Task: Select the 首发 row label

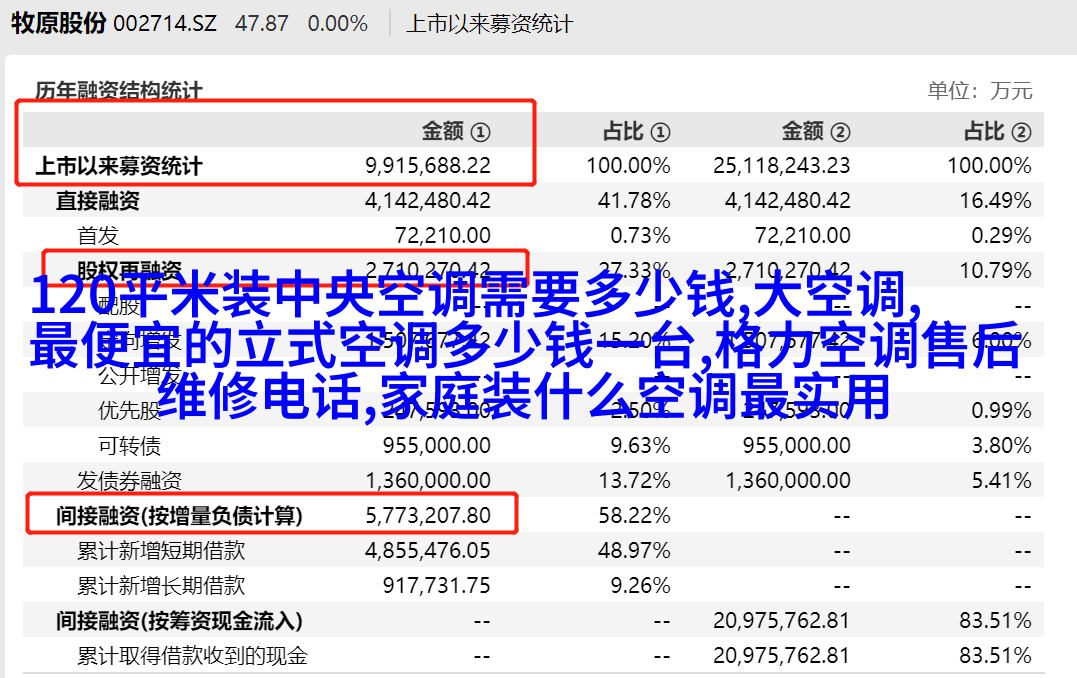Action: (98, 236)
